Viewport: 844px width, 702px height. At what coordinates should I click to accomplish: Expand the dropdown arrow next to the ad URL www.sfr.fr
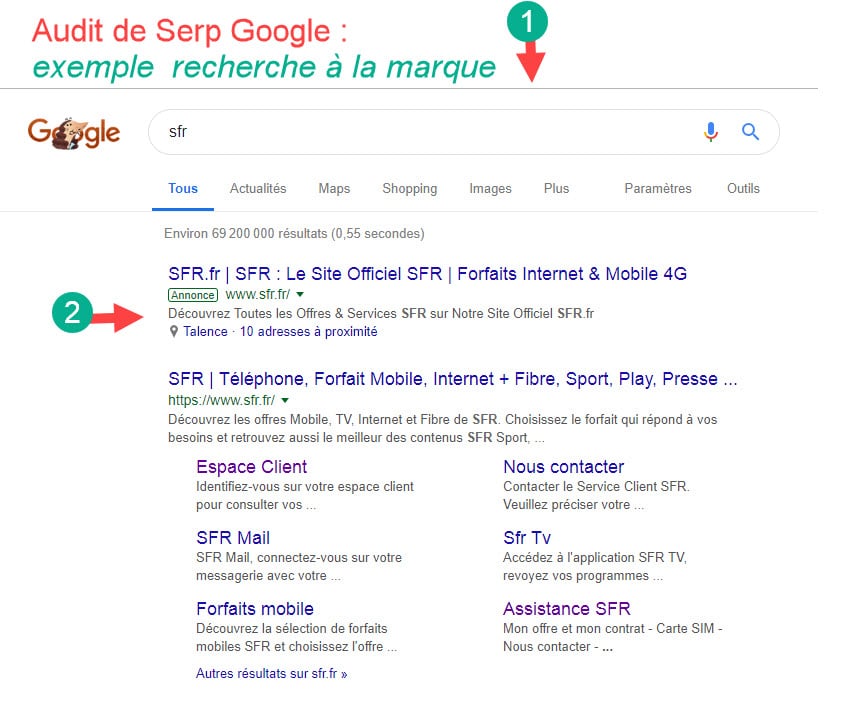(x=298, y=295)
